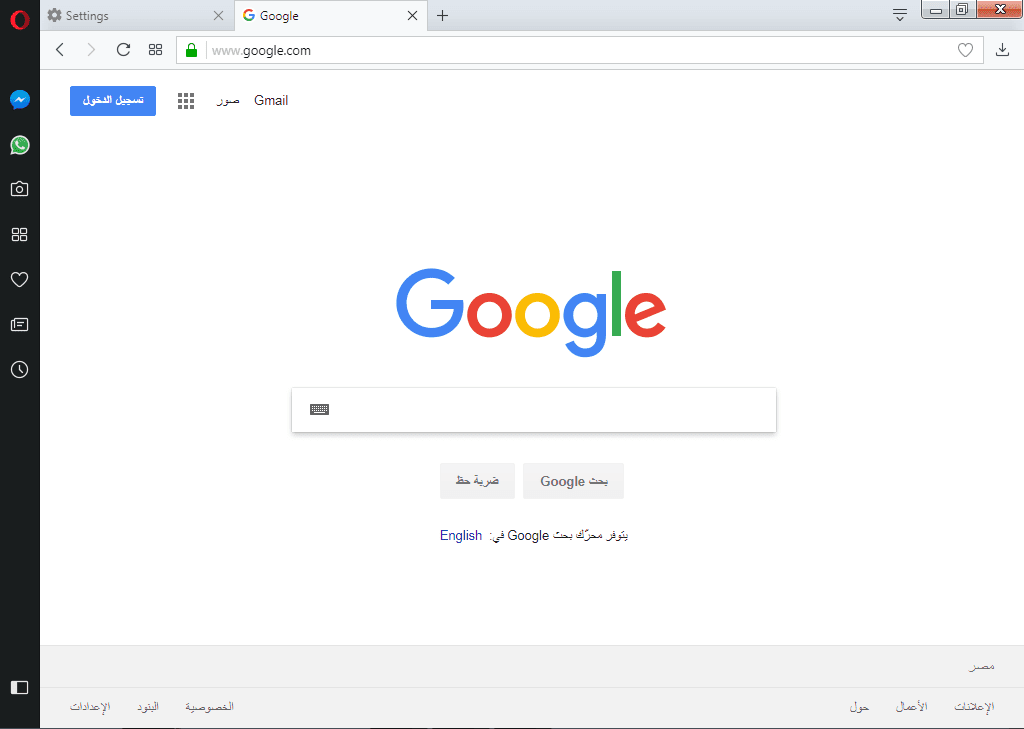This screenshot has width=1024, height=729.
Task: Open the first link in the right footer
Action: [859, 707]
